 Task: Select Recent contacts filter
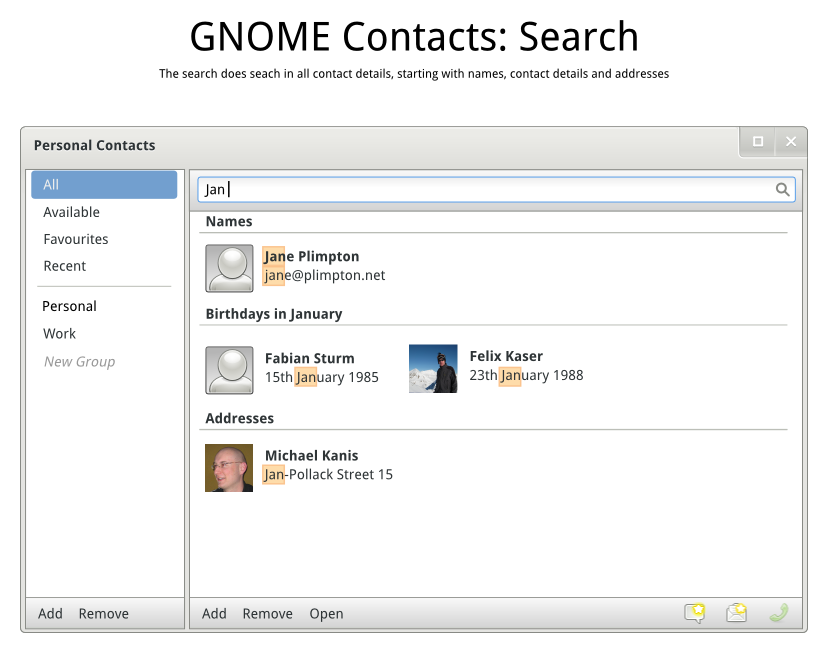pos(65,266)
